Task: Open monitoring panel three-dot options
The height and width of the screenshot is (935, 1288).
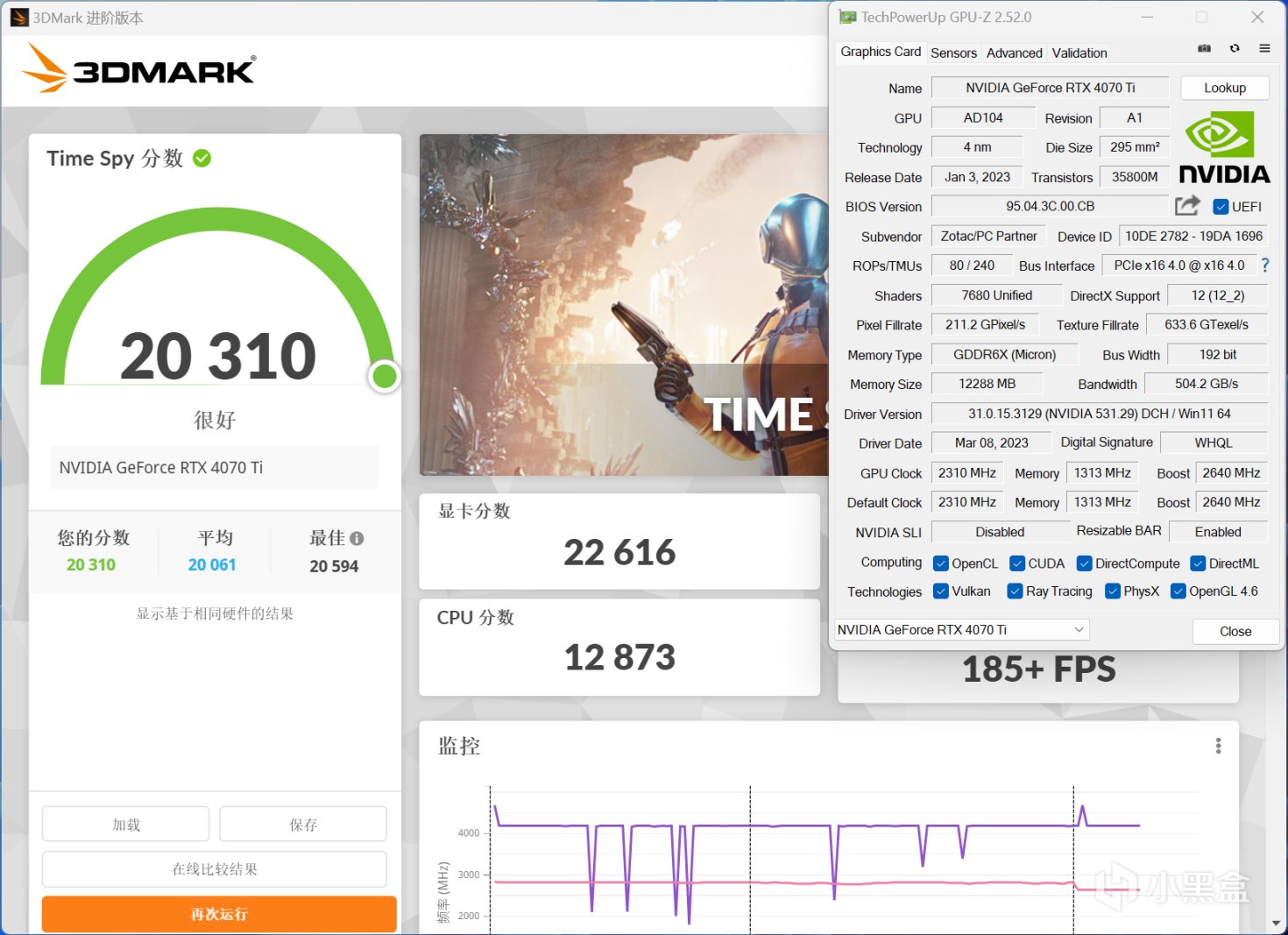Action: point(1218,746)
